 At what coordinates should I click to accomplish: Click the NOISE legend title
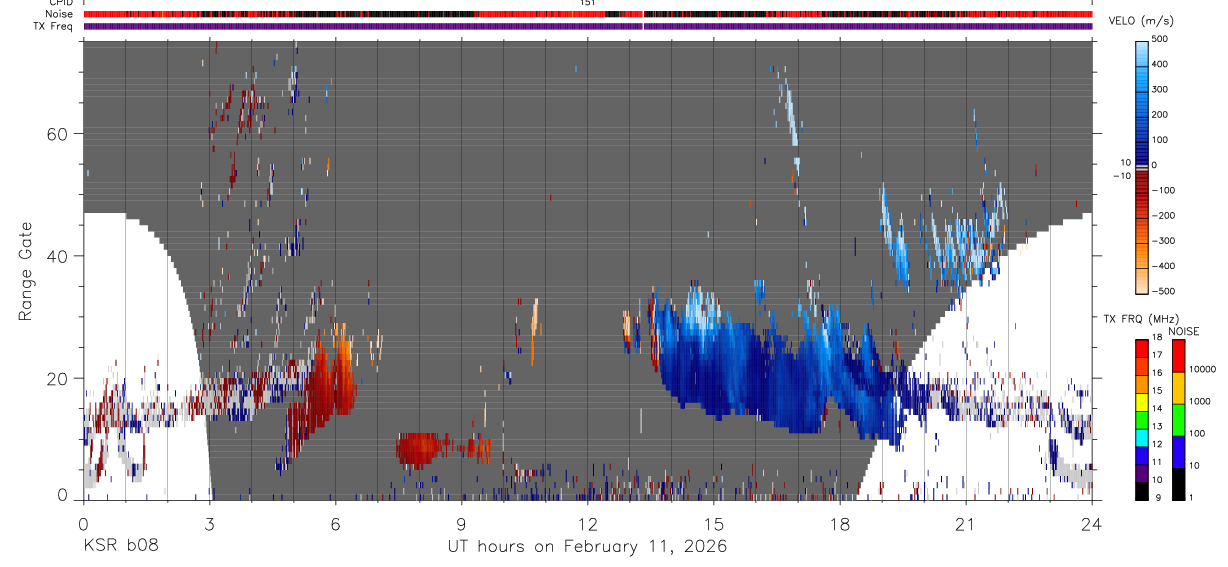(x=1184, y=331)
